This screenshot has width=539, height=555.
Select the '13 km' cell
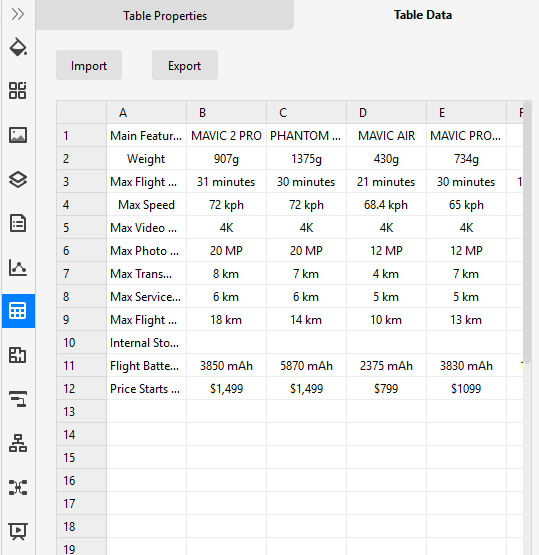[x=466, y=320]
